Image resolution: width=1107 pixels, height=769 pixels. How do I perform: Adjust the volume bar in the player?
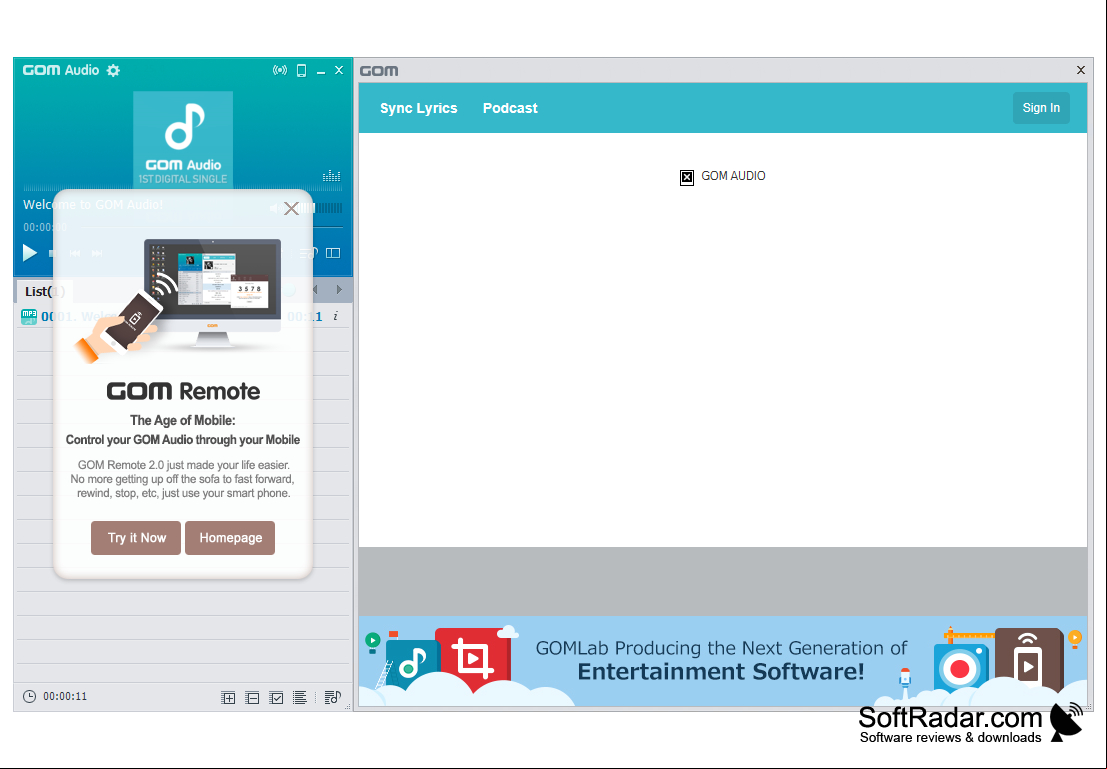tap(323, 208)
